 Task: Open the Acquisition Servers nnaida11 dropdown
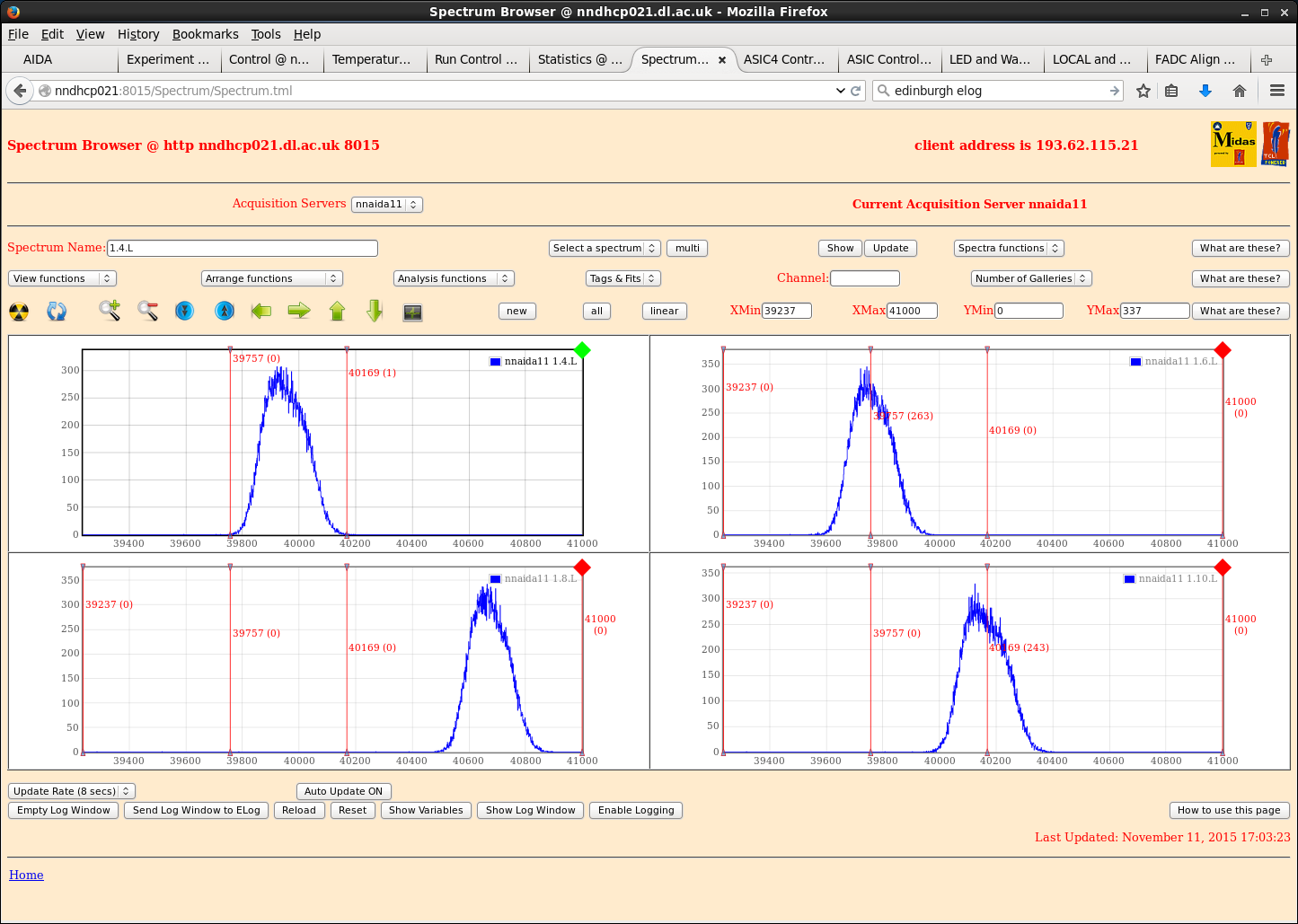tap(386, 205)
